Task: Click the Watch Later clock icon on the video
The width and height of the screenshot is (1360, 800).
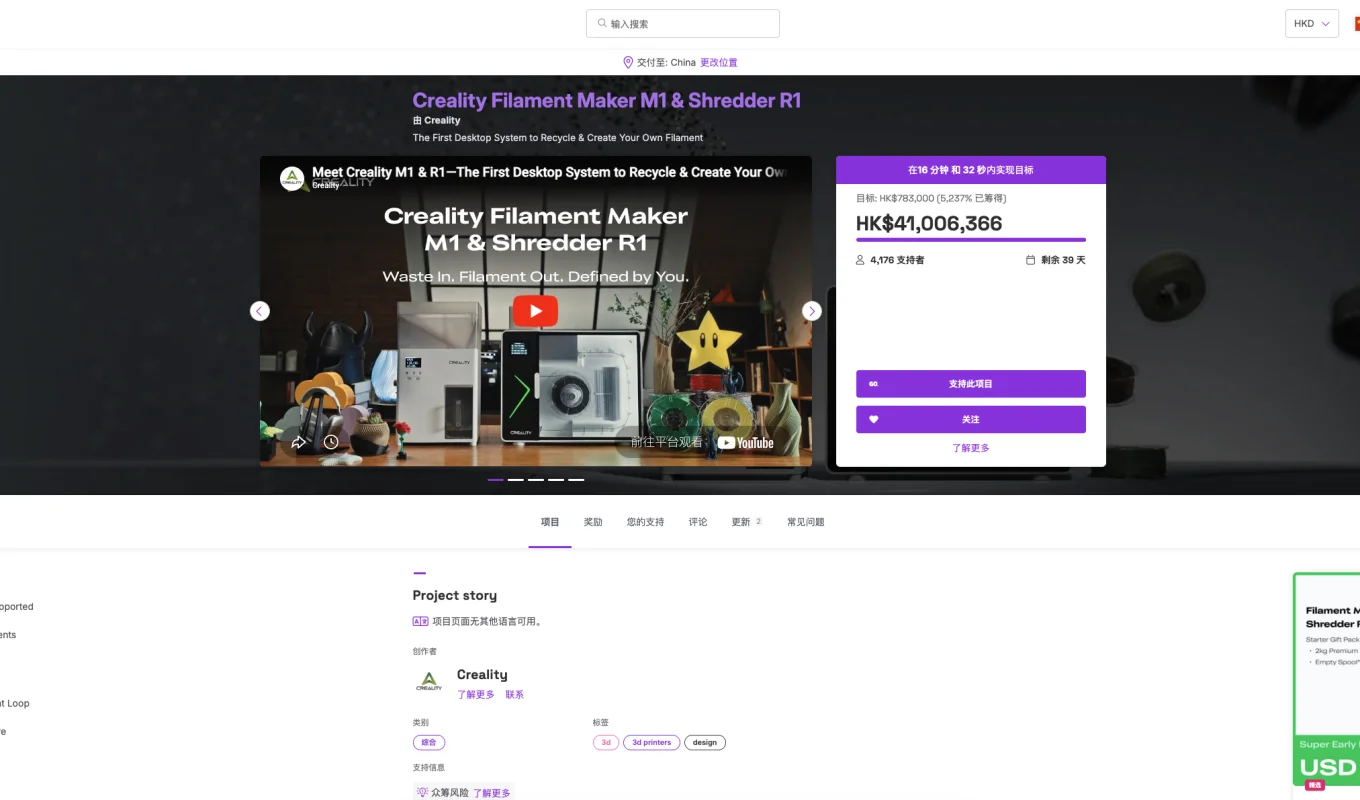Action: click(x=330, y=441)
